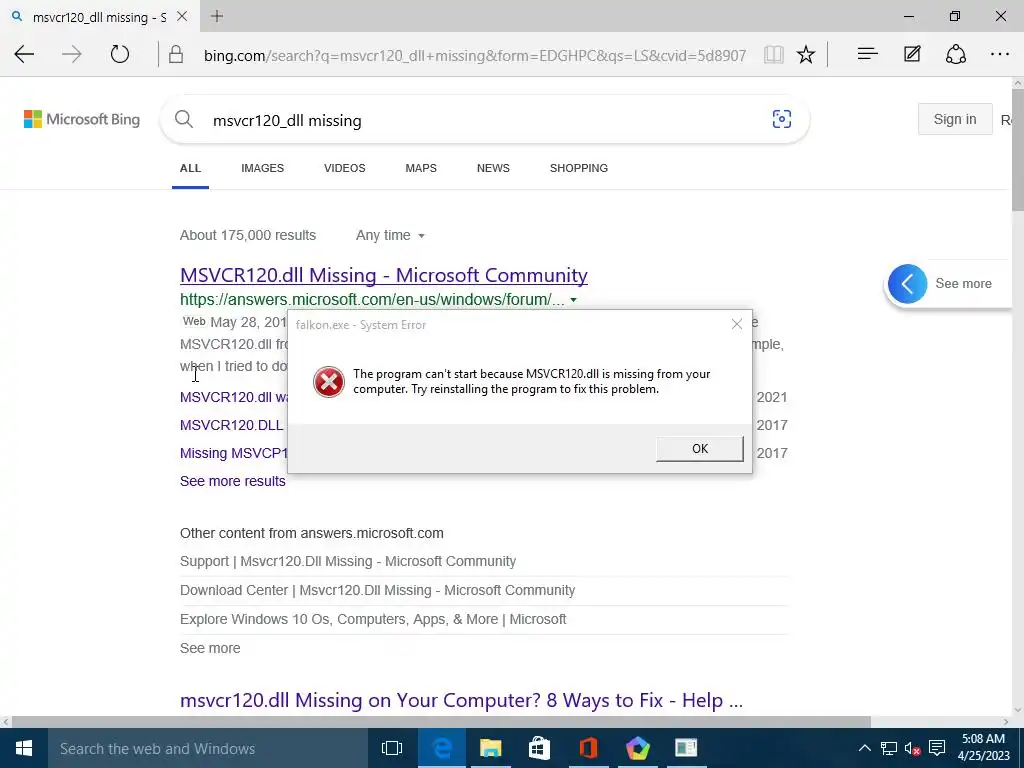Click the taskbar clock showing 5:08 AM
Screen dimensions: 1024x768
(x=983, y=748)
